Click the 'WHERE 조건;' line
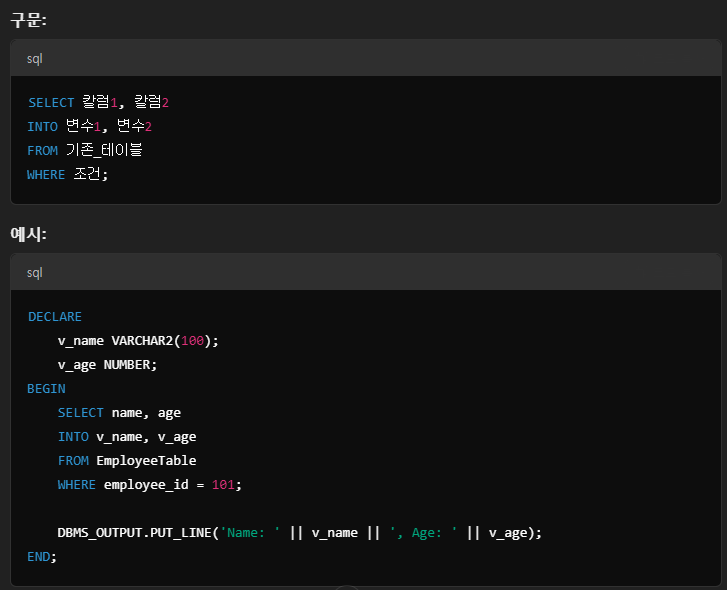Image resolution: width=727 pixels, height=590 pixels. pyautogui.click(x=68, y=174)
